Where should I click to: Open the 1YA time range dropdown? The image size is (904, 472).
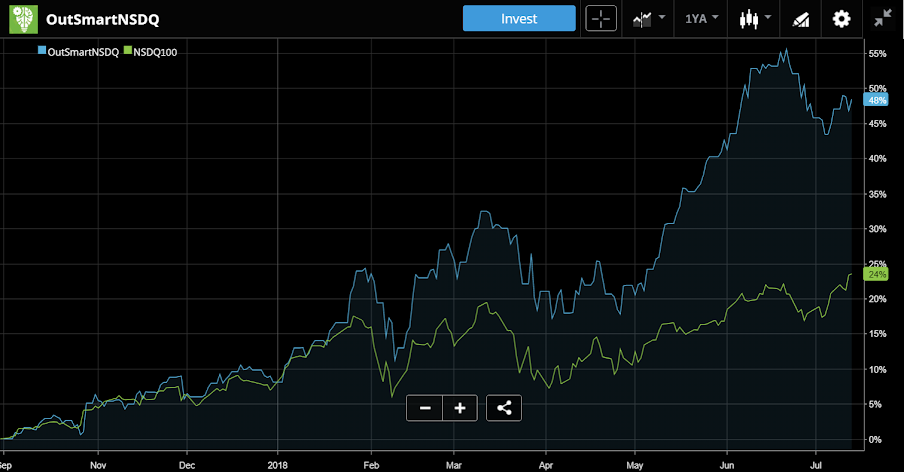(x=702, y=18)
